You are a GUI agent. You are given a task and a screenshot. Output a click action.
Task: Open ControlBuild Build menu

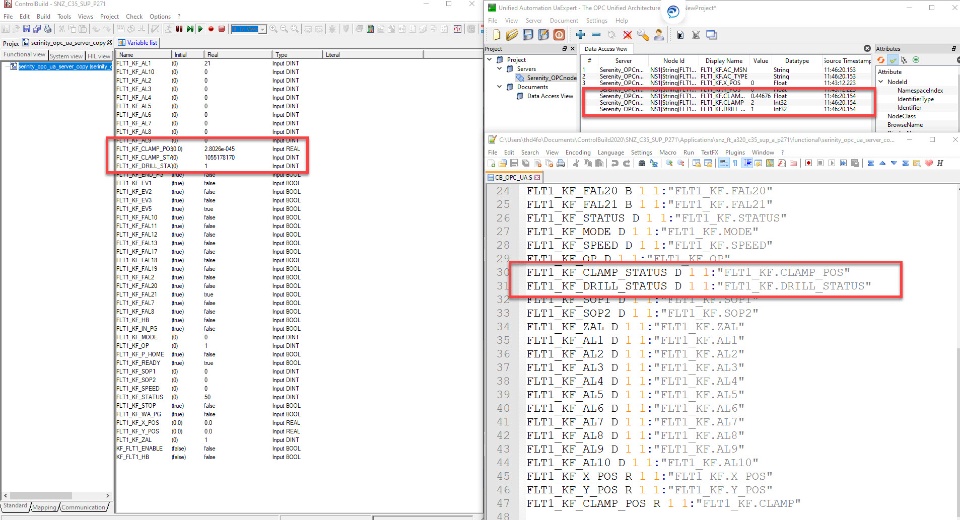click(43, 17)
